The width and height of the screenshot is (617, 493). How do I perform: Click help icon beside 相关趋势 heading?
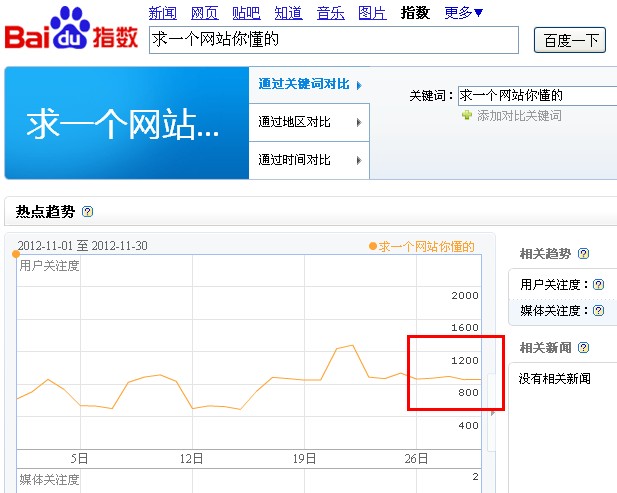(x=584, y=254)
